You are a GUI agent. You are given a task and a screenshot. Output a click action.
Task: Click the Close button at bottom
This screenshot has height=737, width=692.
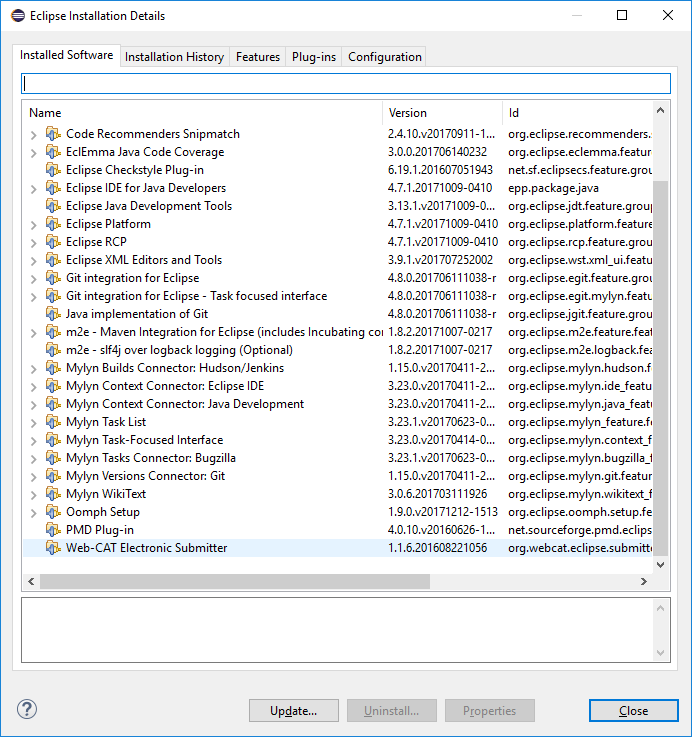click(x=633, y=711)
